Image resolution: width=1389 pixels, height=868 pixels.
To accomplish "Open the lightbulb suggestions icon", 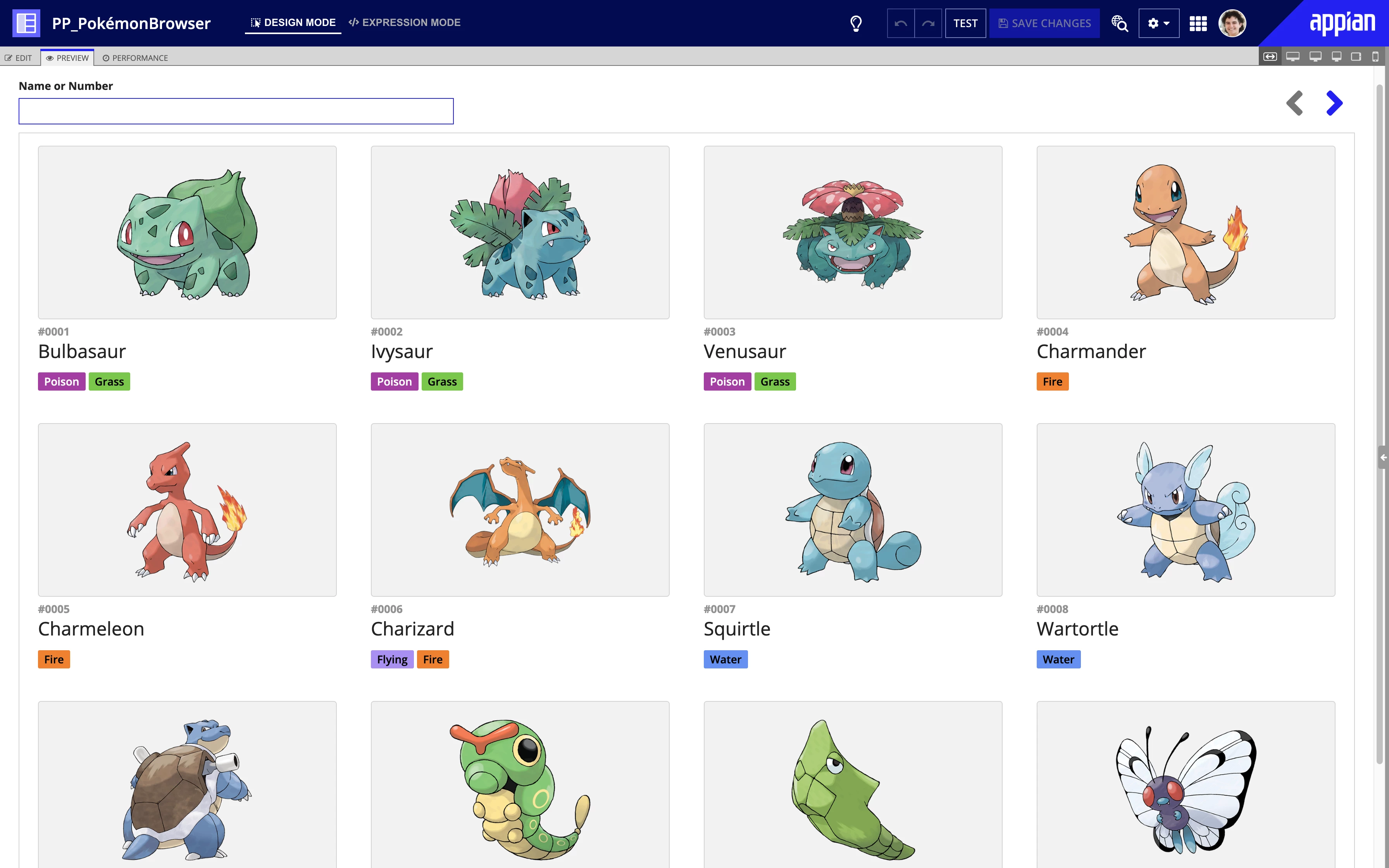I will [x=856, y=24].
